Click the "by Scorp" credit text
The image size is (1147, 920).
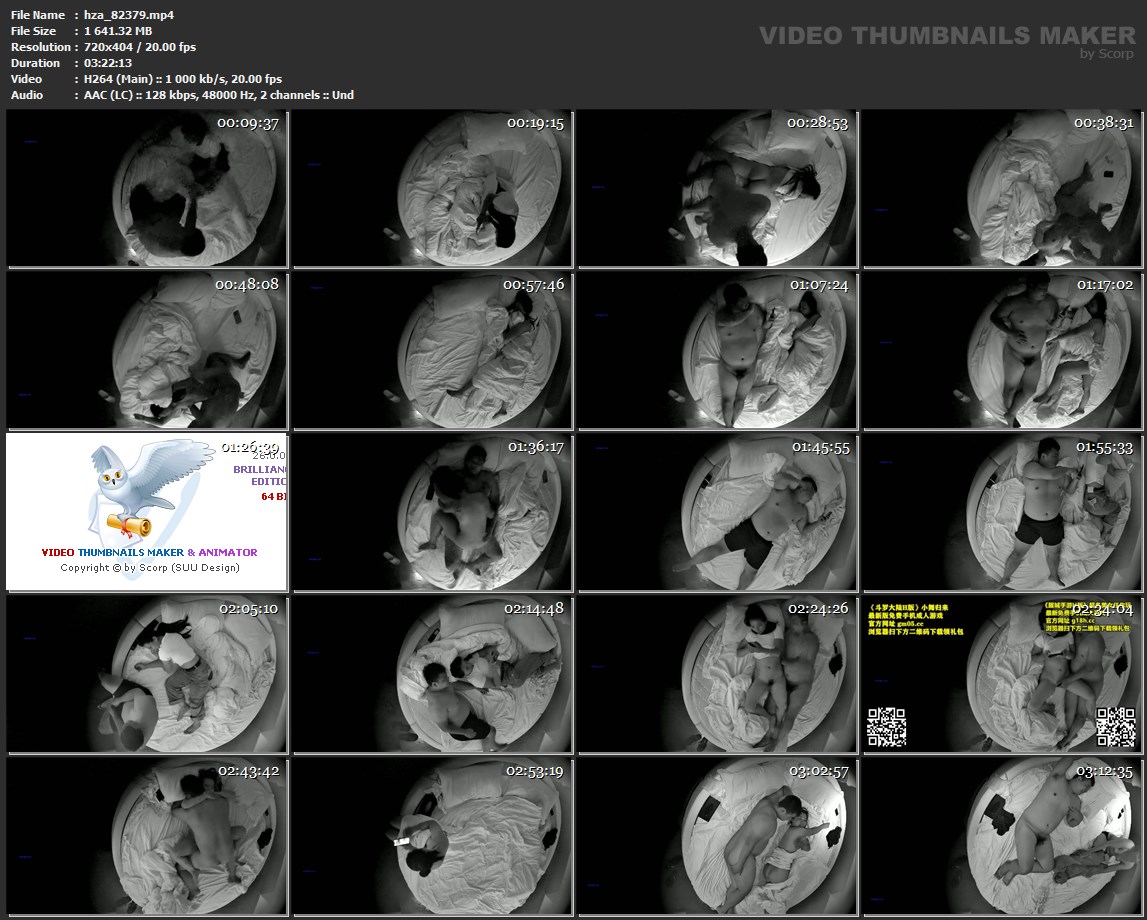pos(1108,54)
